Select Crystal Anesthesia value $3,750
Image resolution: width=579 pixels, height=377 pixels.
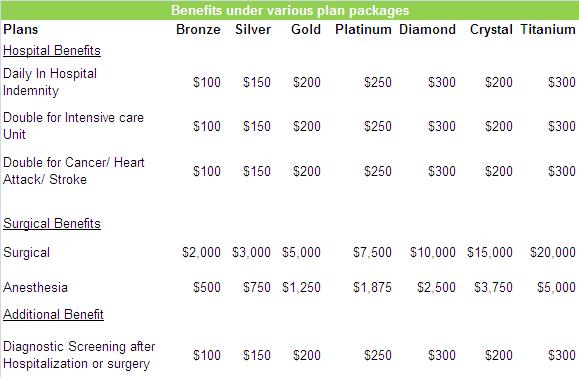493,287
